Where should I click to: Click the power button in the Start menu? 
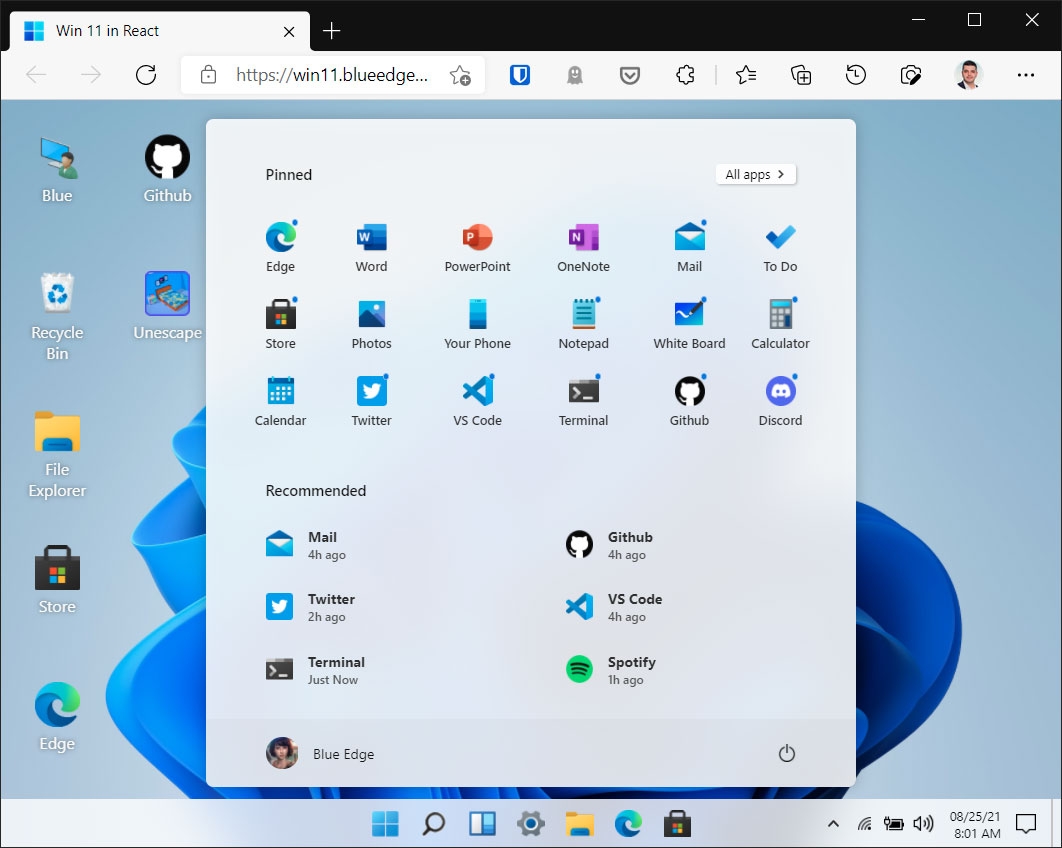(787, 753)
